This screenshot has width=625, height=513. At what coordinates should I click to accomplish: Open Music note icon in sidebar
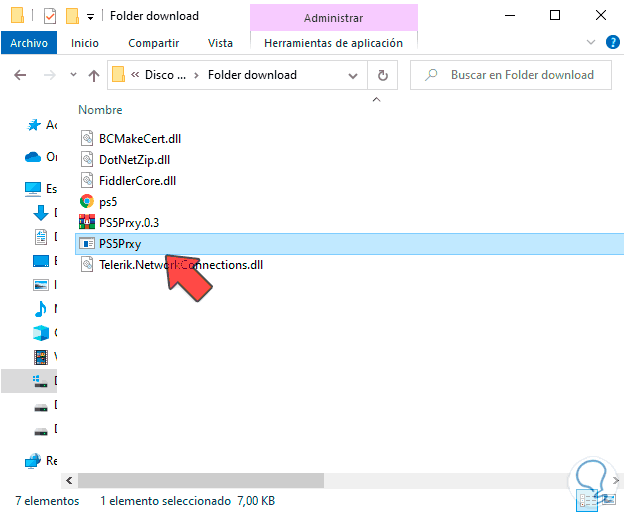point(41,309)
